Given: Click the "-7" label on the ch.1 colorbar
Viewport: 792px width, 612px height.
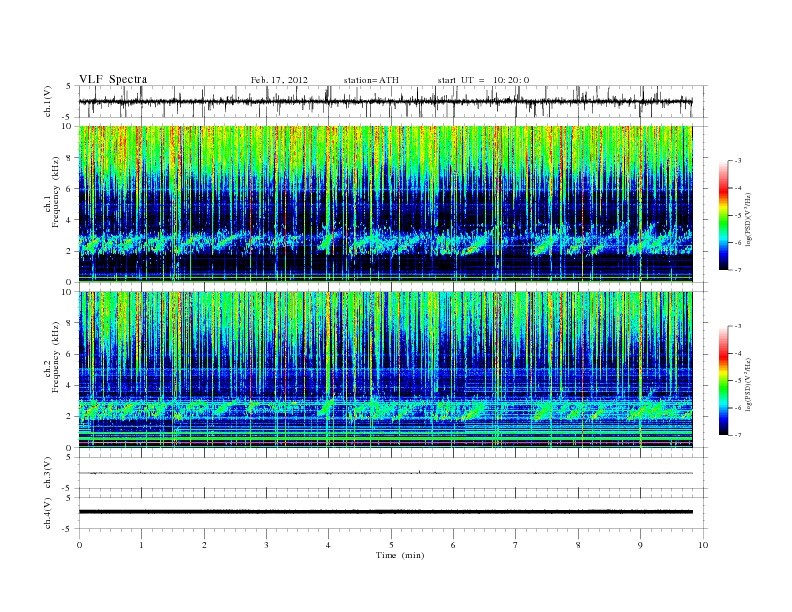Looking at the screenshot, I should [x=738, y=270].
